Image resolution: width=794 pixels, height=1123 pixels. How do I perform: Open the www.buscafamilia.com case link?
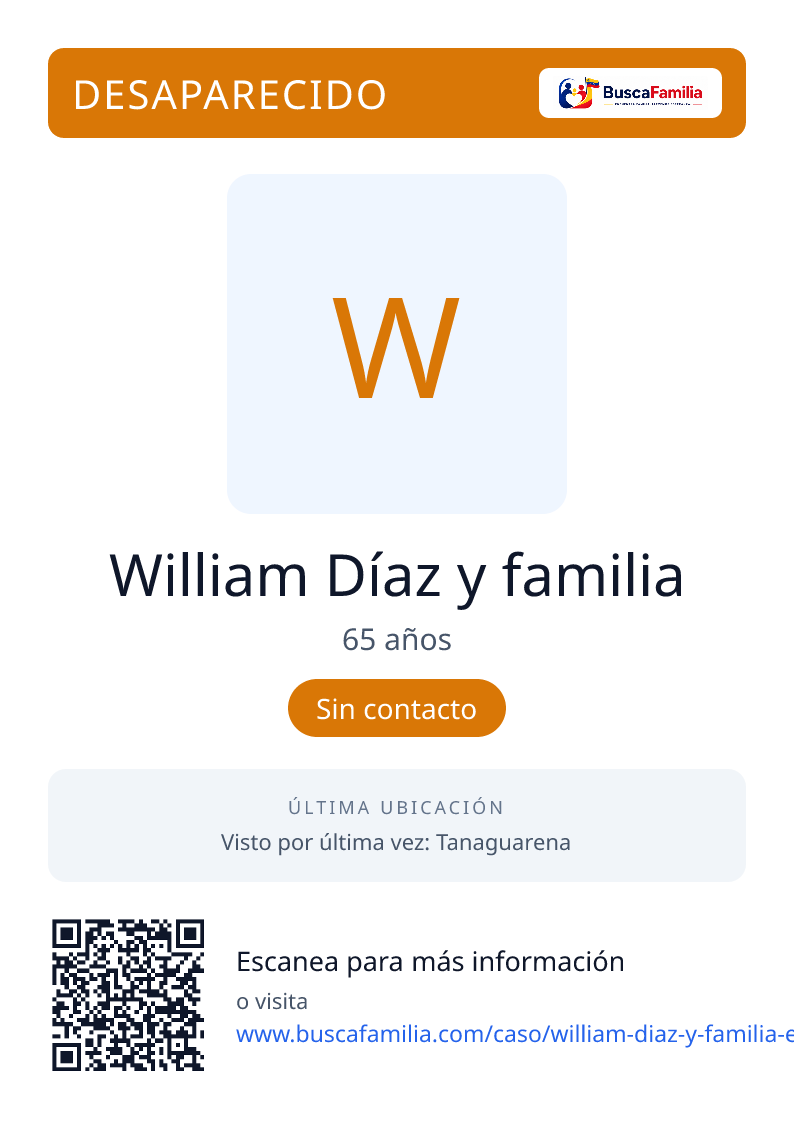[x=515, y=1033]
